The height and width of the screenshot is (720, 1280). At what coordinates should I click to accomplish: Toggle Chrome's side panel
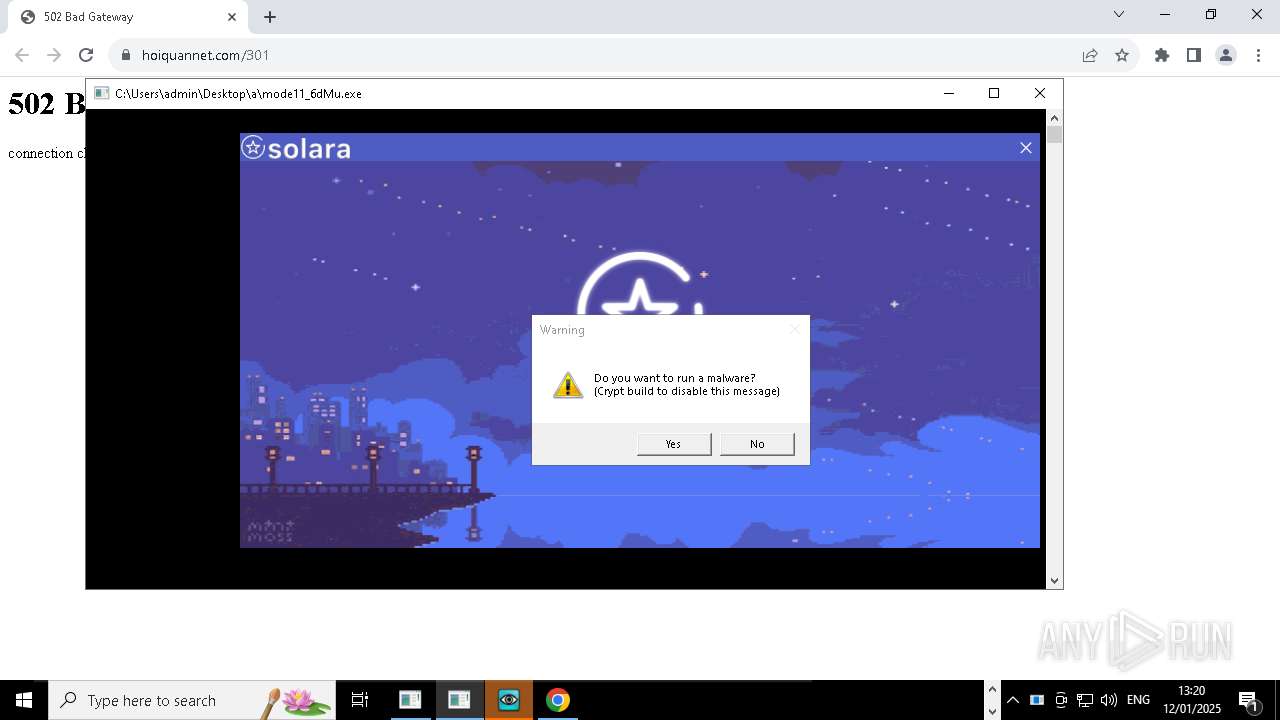[1194, 55]
